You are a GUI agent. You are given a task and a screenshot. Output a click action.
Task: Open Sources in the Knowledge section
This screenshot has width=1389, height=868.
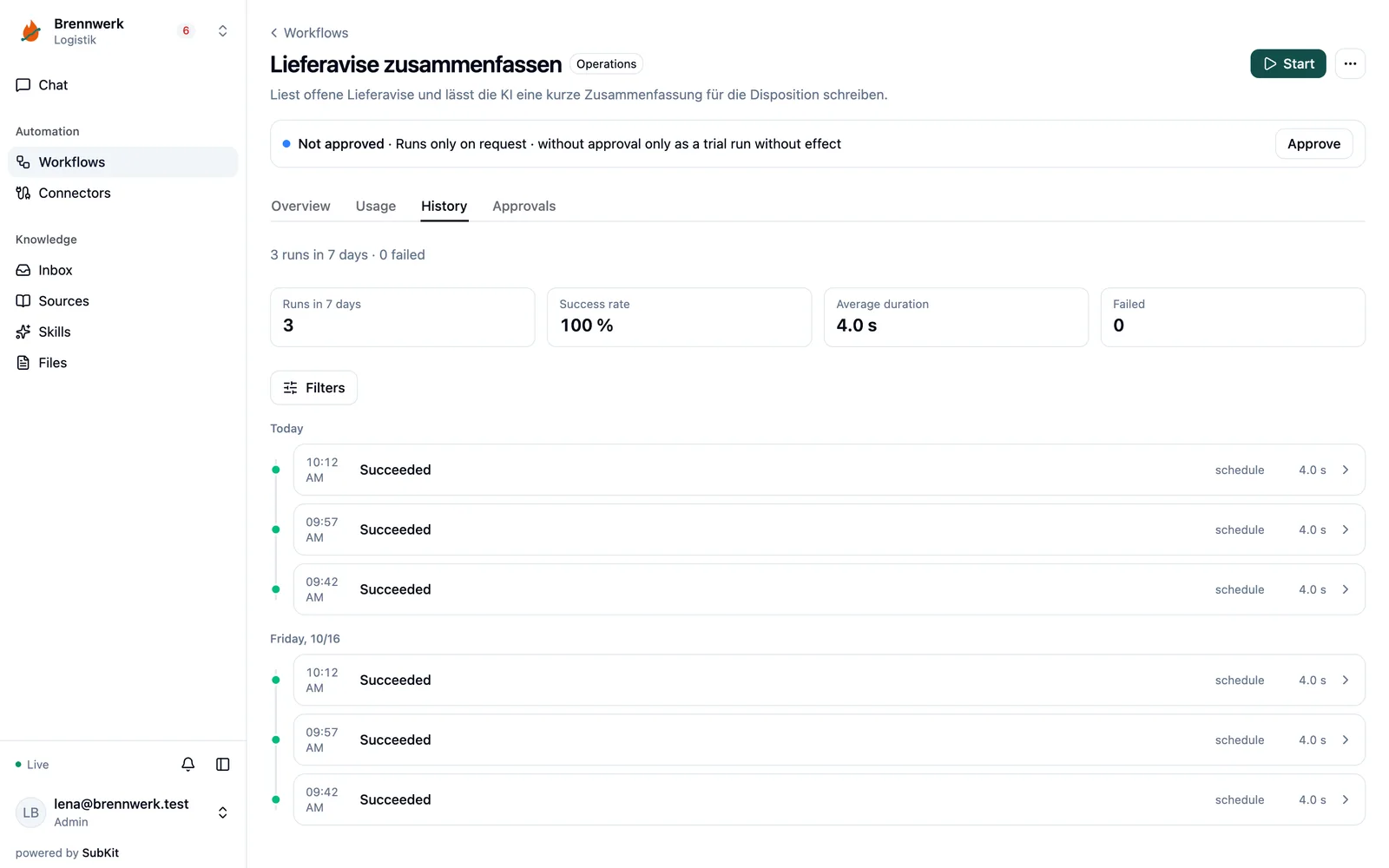(x=122, y=301)
